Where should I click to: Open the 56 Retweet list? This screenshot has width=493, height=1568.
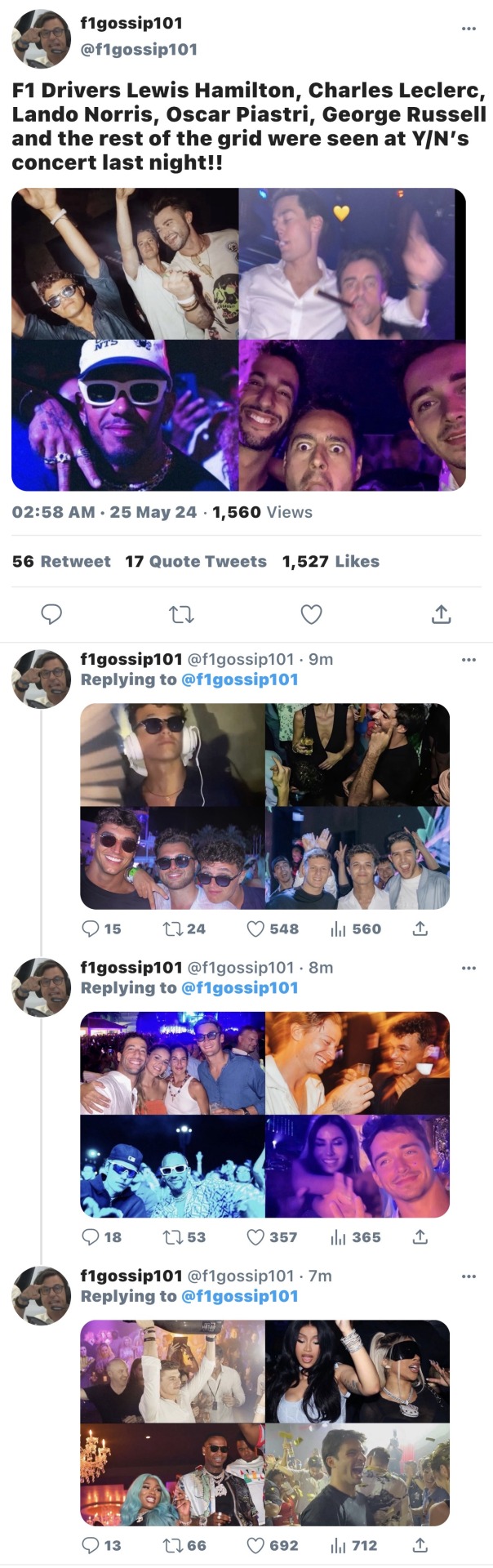(x=61, y=561)
